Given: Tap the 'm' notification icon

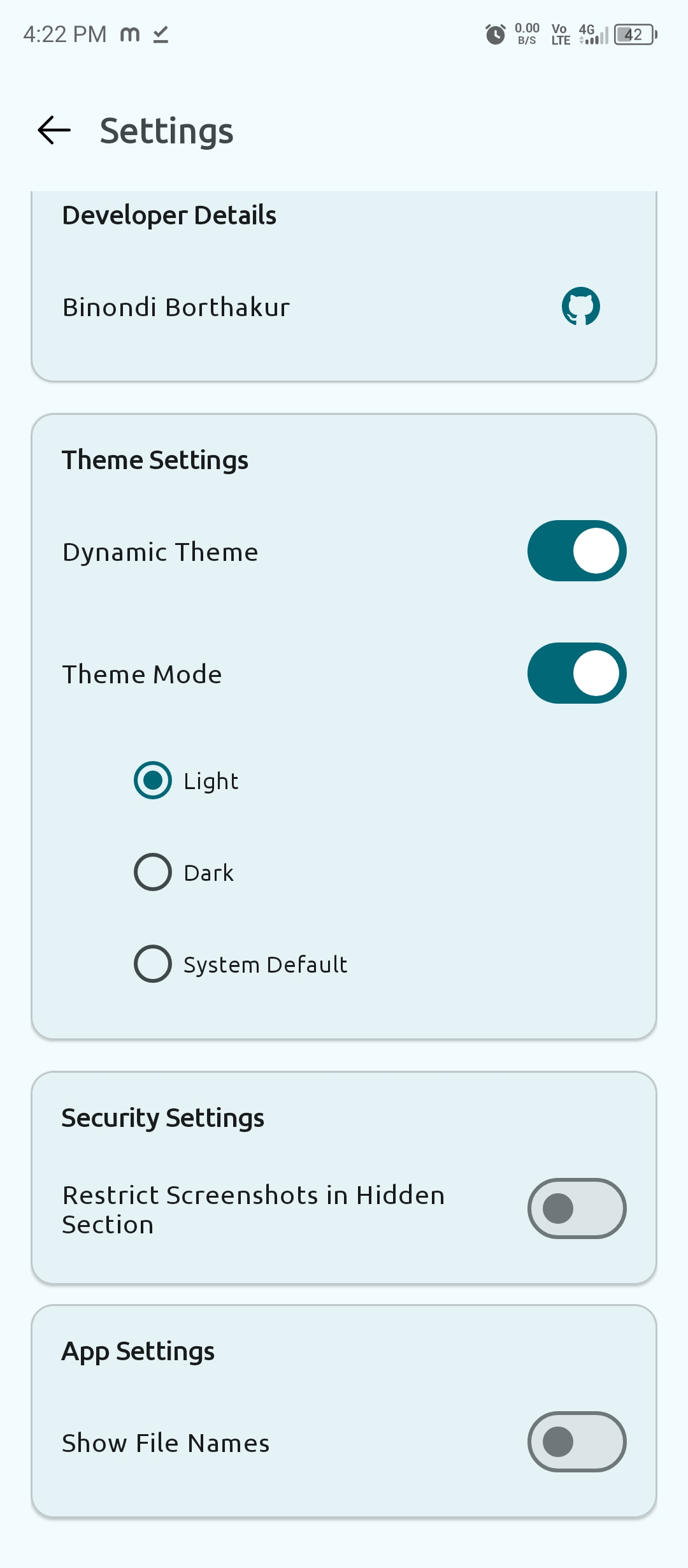Looking at the screenshot, I should [x=130, y=34].
